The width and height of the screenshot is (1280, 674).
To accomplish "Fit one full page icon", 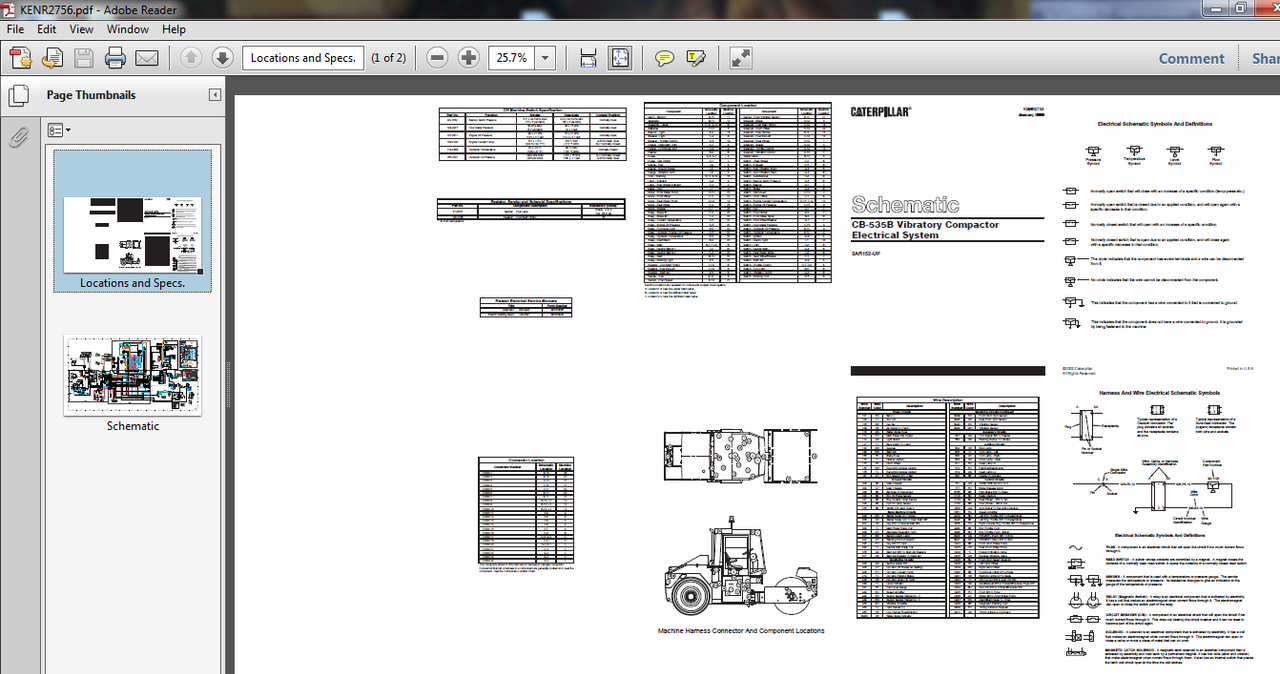I will tap(620, 58).
